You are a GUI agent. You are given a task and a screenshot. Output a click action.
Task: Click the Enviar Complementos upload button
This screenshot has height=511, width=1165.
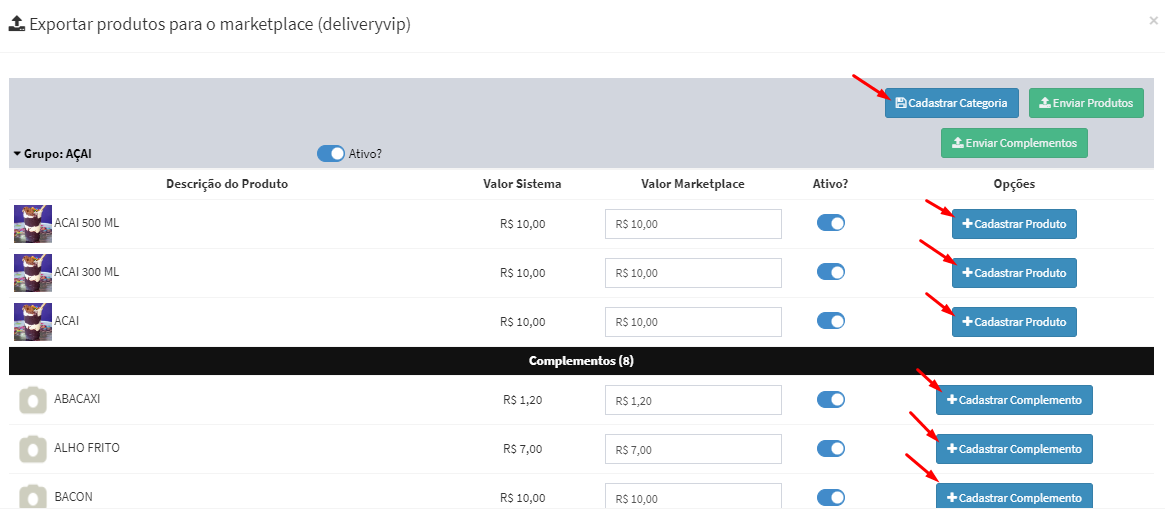coord(1014,143)
